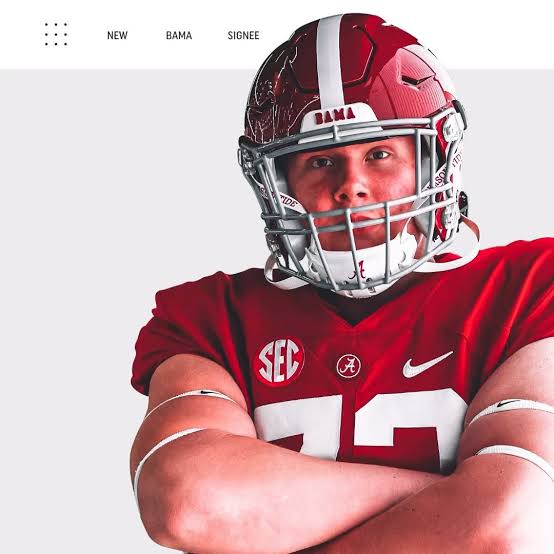This screenshot has height=554, width=554.
Task: Click the white stripe on helmet top
Action: coord(330,60)
